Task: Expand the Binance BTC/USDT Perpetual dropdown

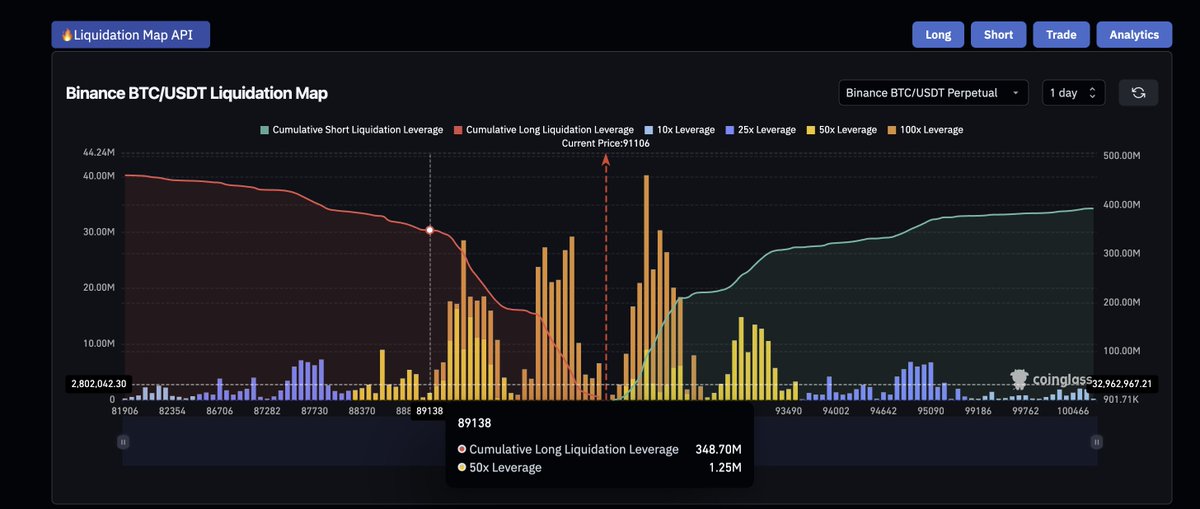Action: 934,93
